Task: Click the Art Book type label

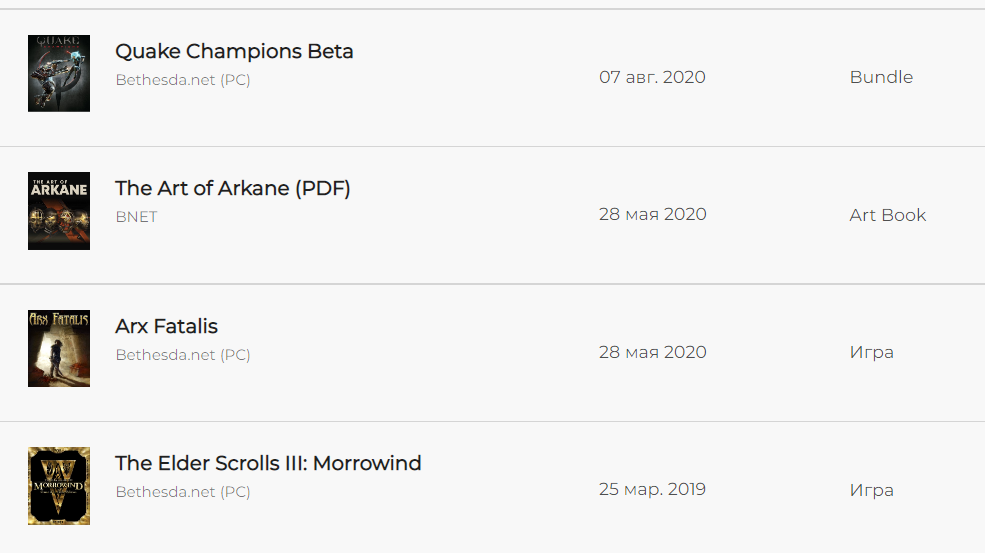Action: [888, 215]
